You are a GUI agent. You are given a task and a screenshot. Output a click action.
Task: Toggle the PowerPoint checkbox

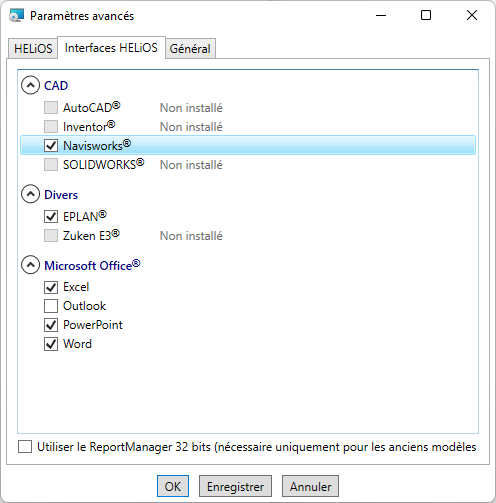click(51, 325)
